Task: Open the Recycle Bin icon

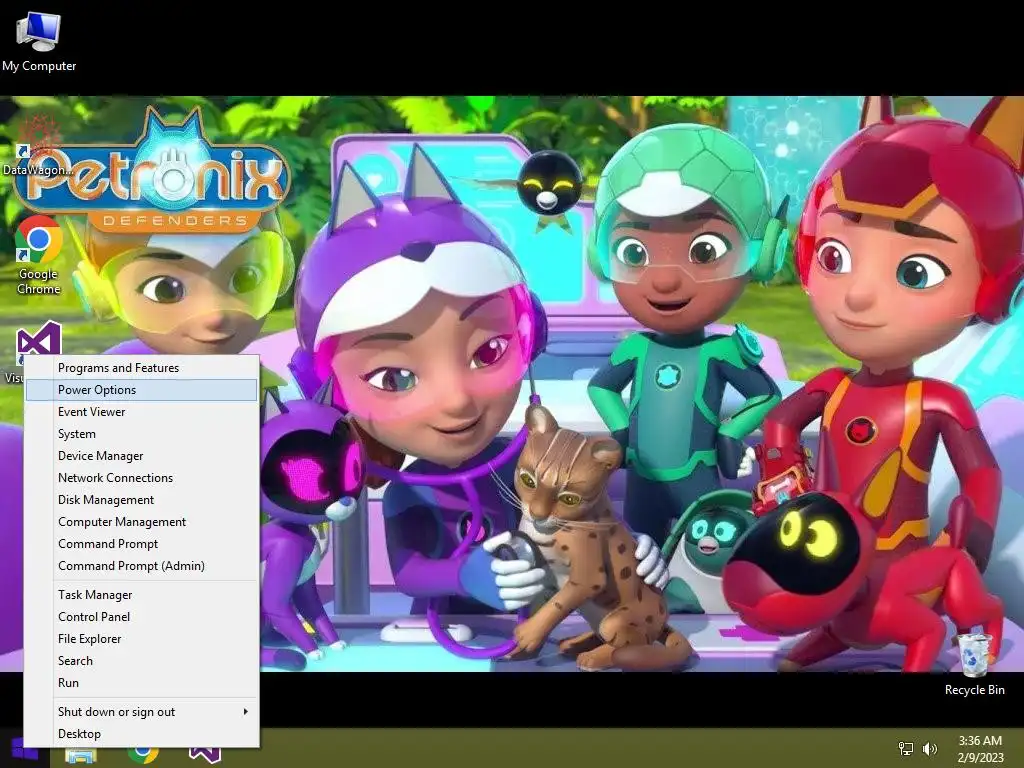Action: pyautogui.click(x=974, y=664)
